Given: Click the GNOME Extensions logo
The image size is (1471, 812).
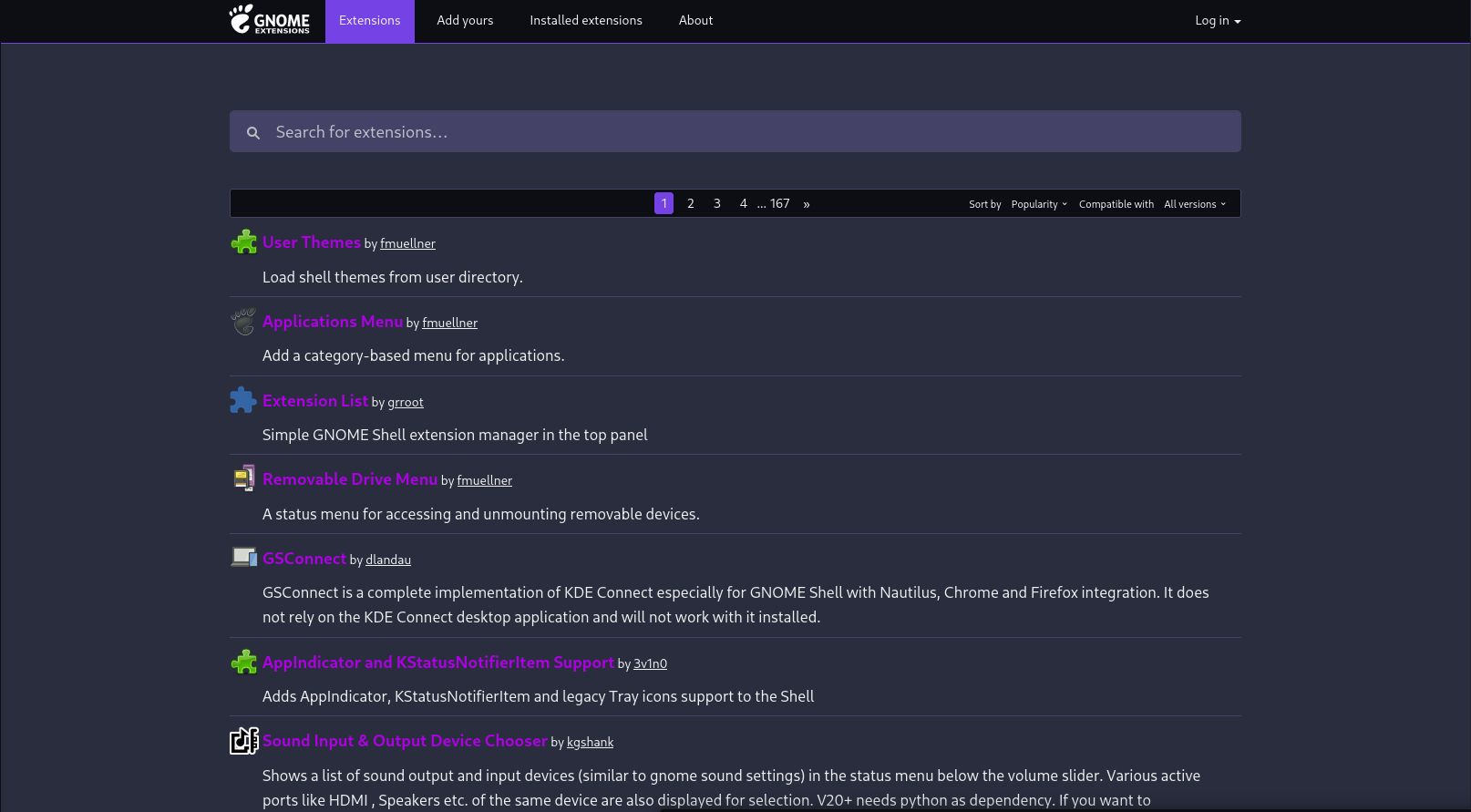Looking at the screenshot, I should click(x=269, y=19).
